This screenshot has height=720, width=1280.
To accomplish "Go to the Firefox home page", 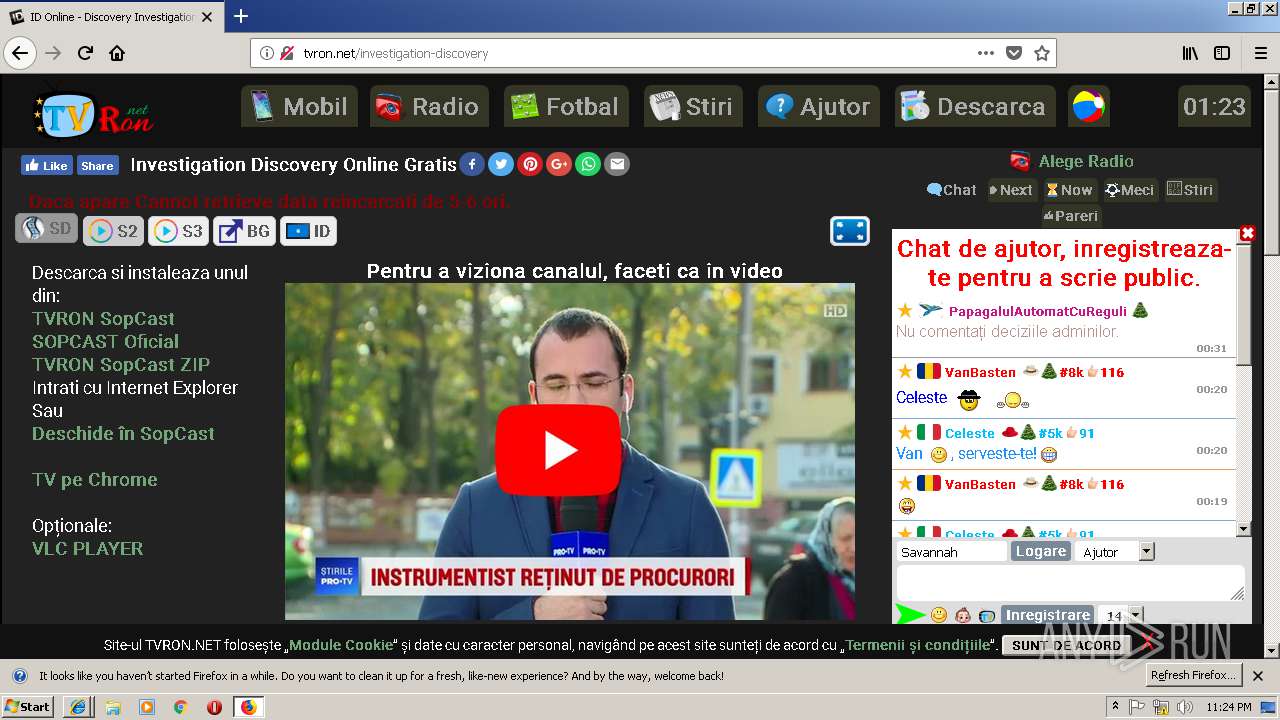I will pyautogui.click(x=117, y=53).
